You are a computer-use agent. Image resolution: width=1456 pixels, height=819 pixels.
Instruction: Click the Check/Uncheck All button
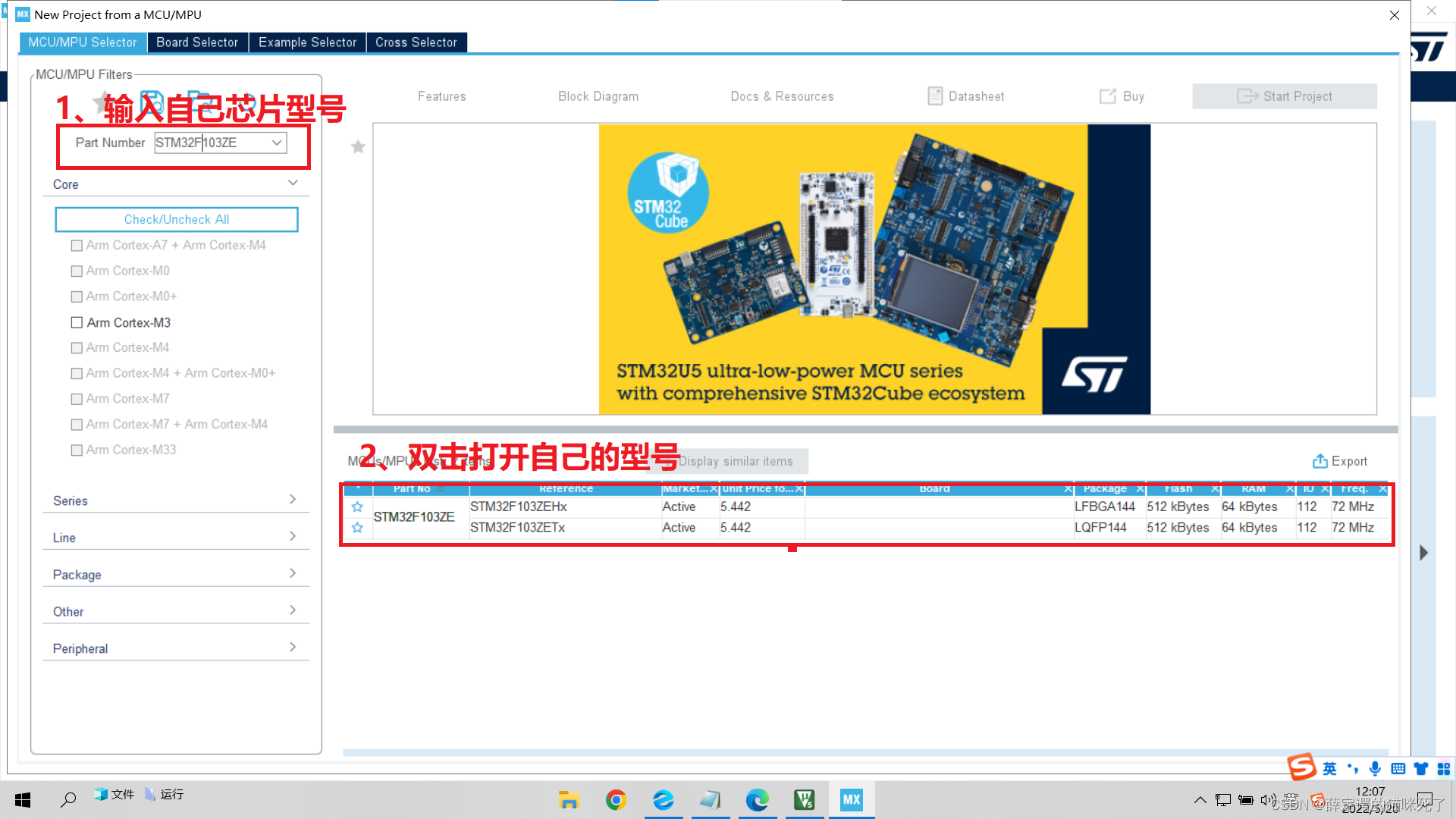click(176, 219)
